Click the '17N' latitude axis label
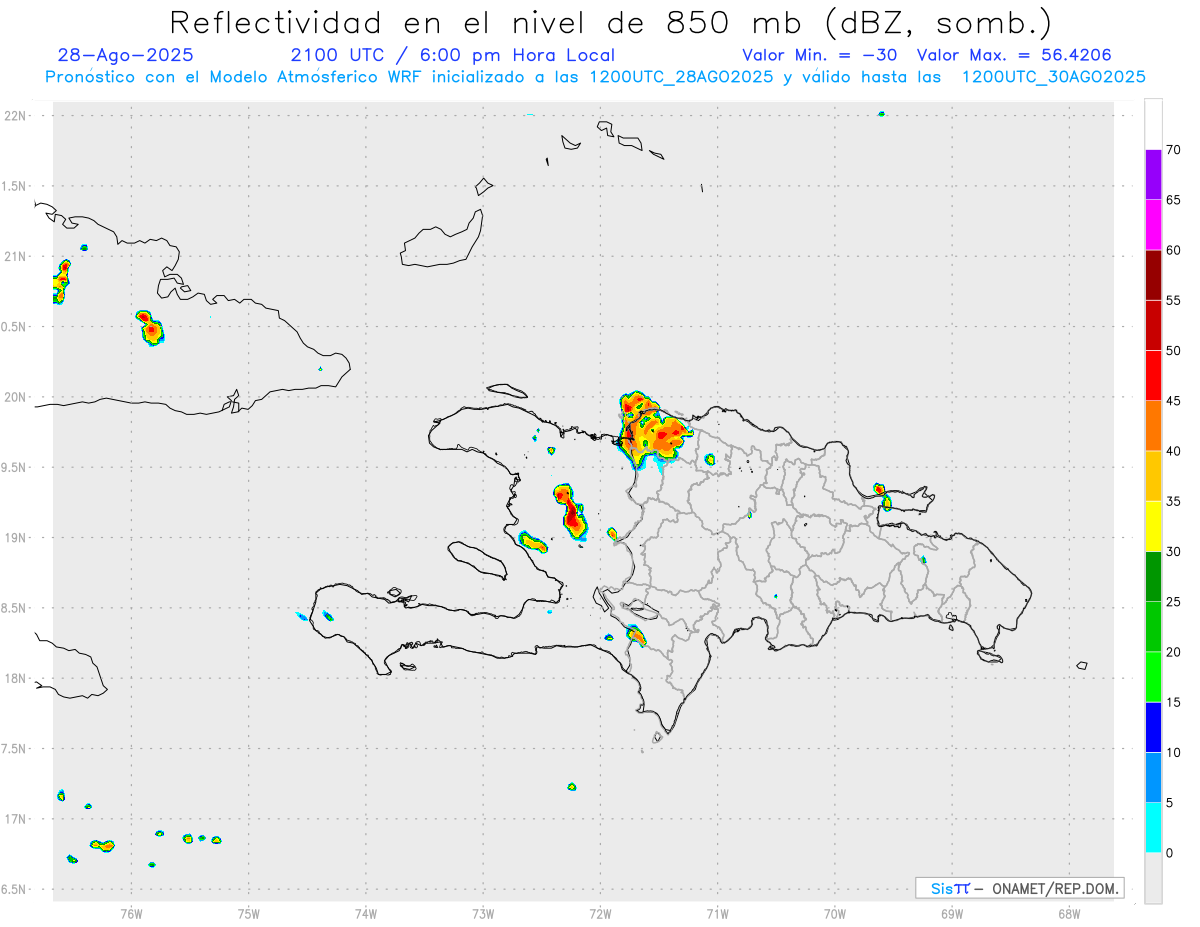Image resolution: width=1200 pixels, height=927 pixels. [15, 819]
